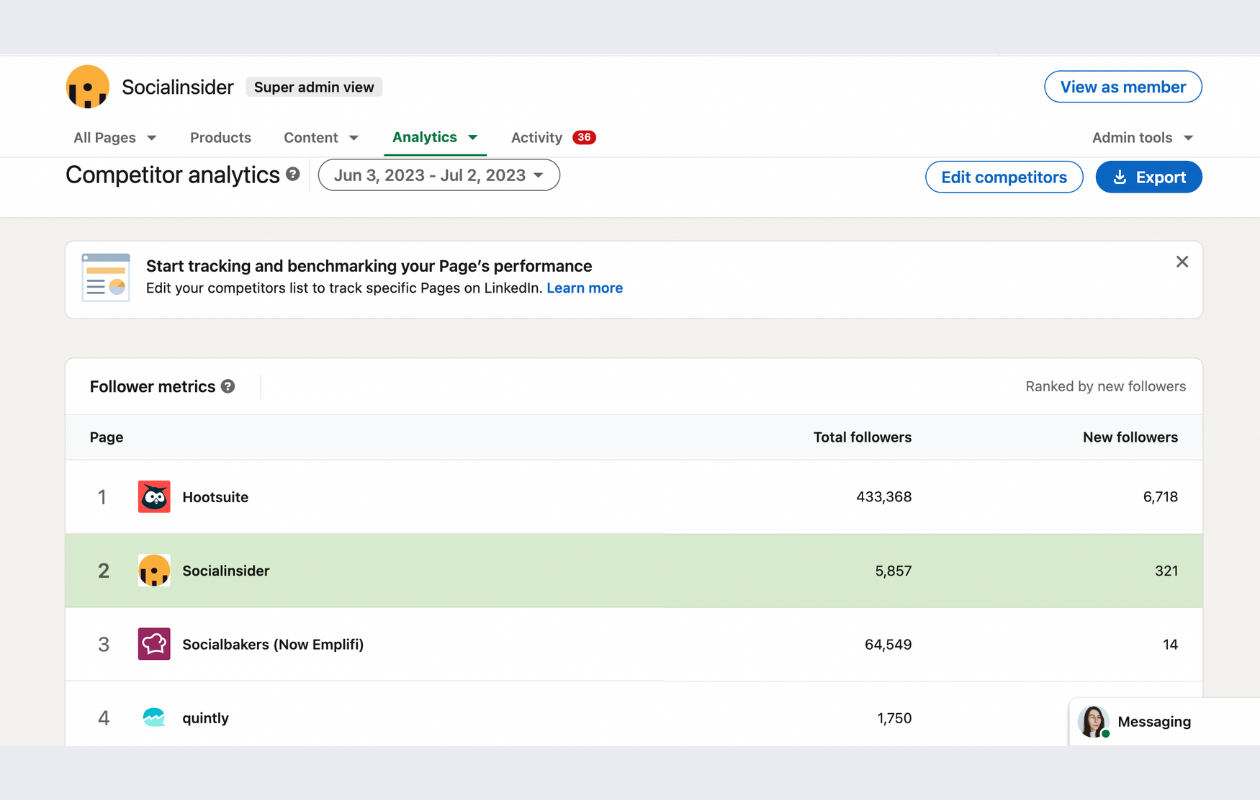The height and width of the screenshot is (800, 1260).
Task: Export the competitor analytics
Action: pyautogui.click(x=1149, y=177)
